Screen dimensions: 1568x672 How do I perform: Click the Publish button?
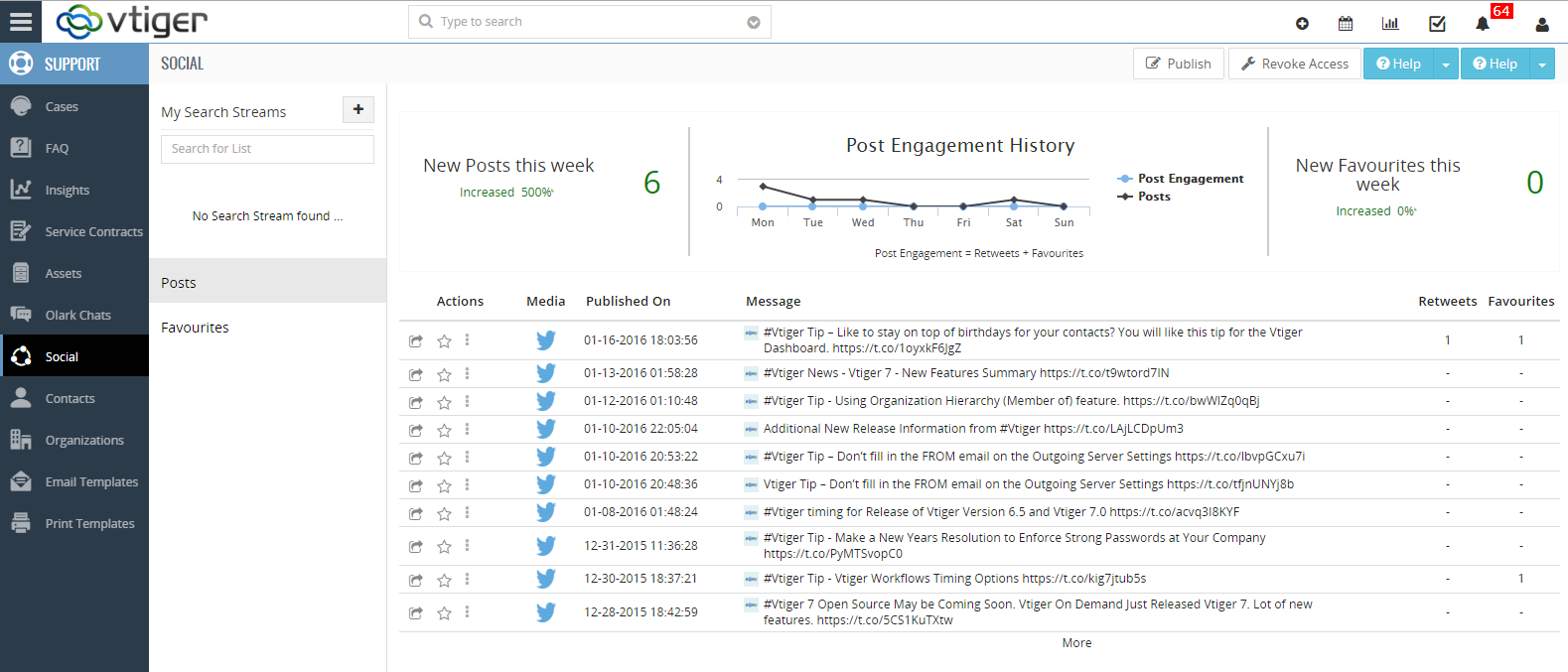pyautogui.click(x=1179, y=64)
